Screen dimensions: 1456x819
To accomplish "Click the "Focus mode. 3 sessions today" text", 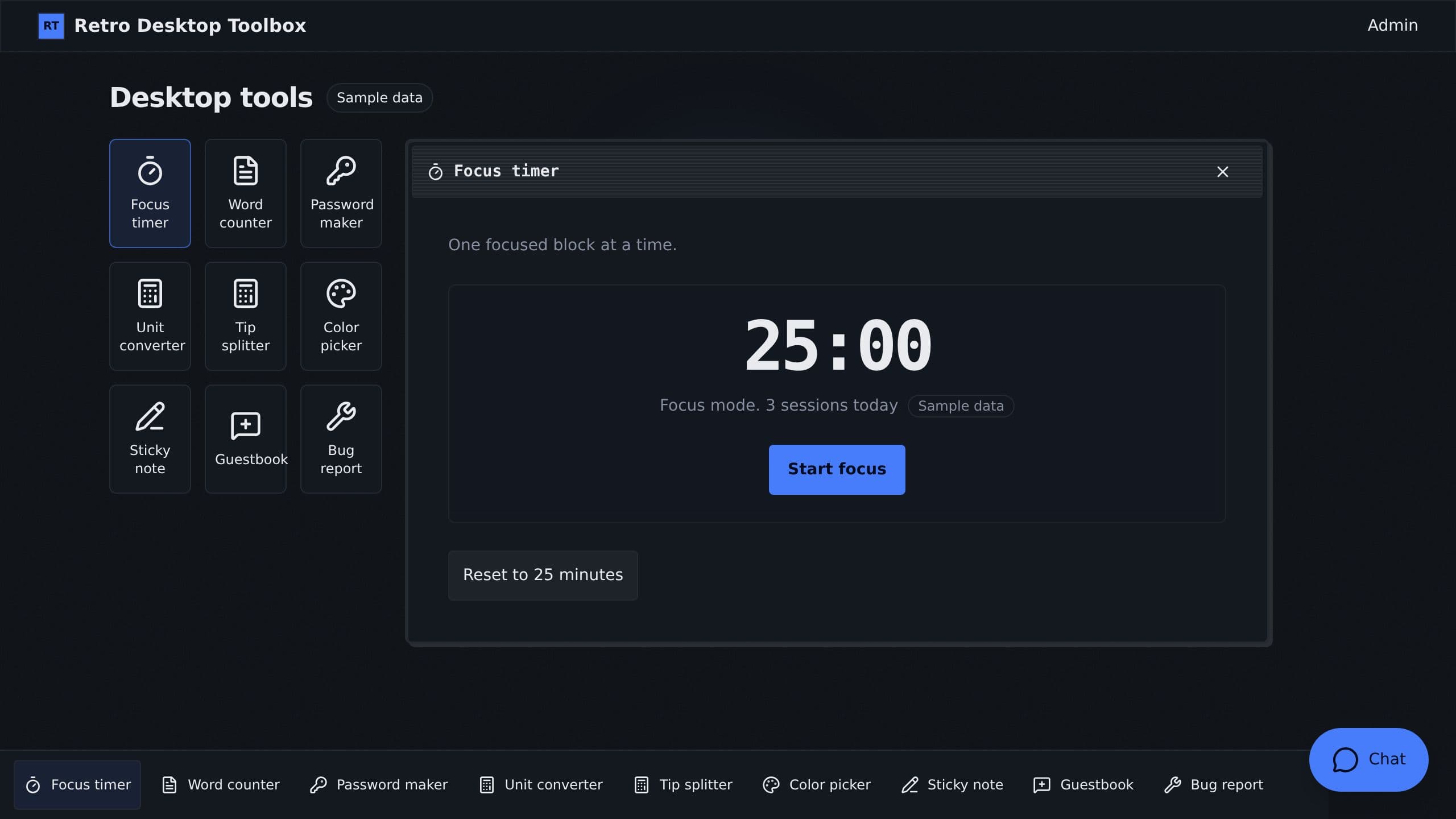I will (779, 406).
